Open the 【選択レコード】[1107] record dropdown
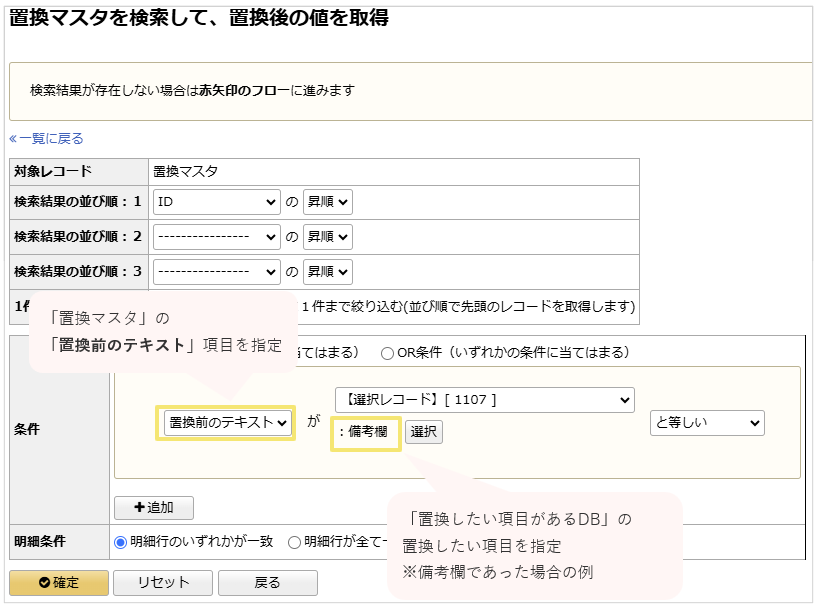The height and width of the screenshot is (609, 821). [x=486, y=399]
